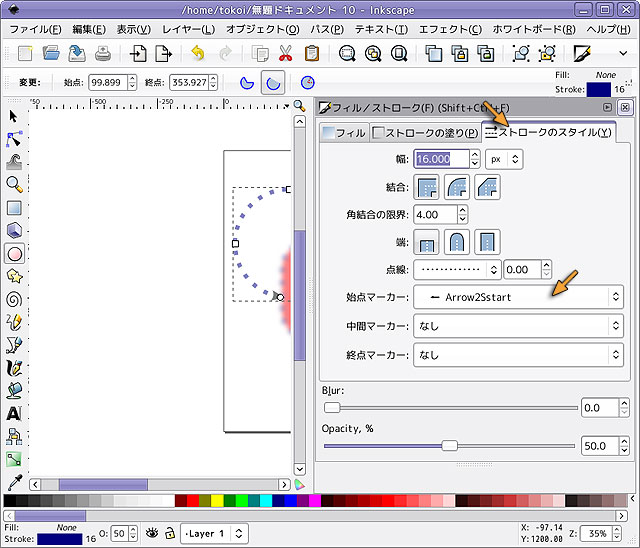Open the ストロークの塗り tab
The image size is (640, 548).
click(425, 133)
